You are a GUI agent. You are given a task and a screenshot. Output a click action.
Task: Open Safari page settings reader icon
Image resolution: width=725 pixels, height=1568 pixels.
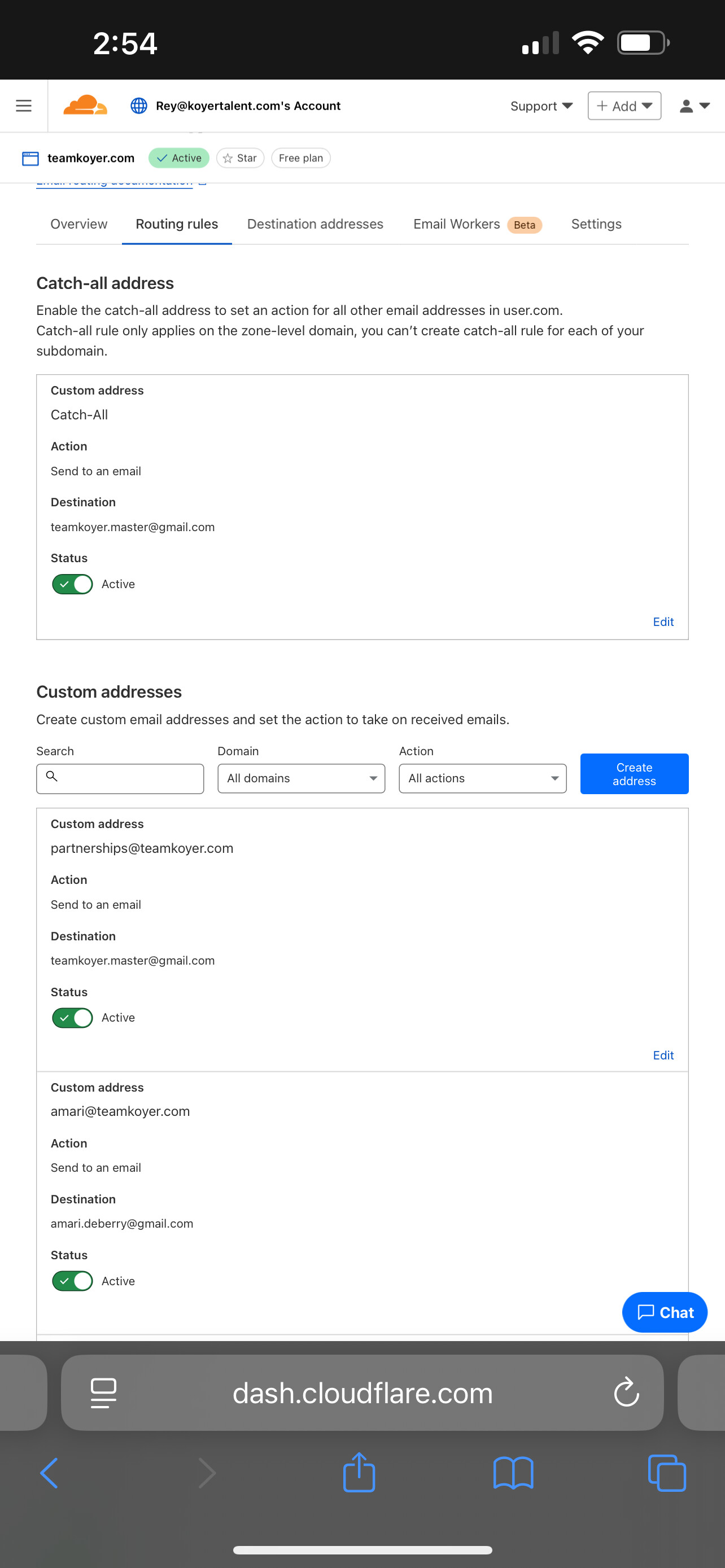103,1392
